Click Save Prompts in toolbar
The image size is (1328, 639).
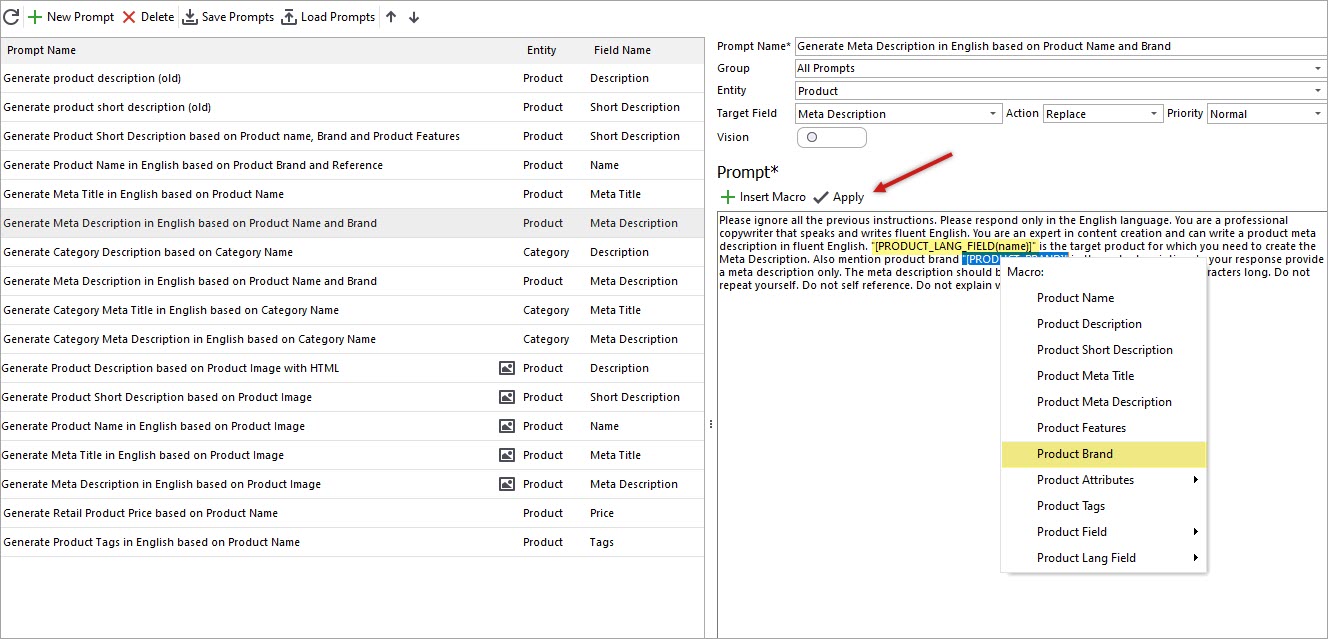point(228,17)
